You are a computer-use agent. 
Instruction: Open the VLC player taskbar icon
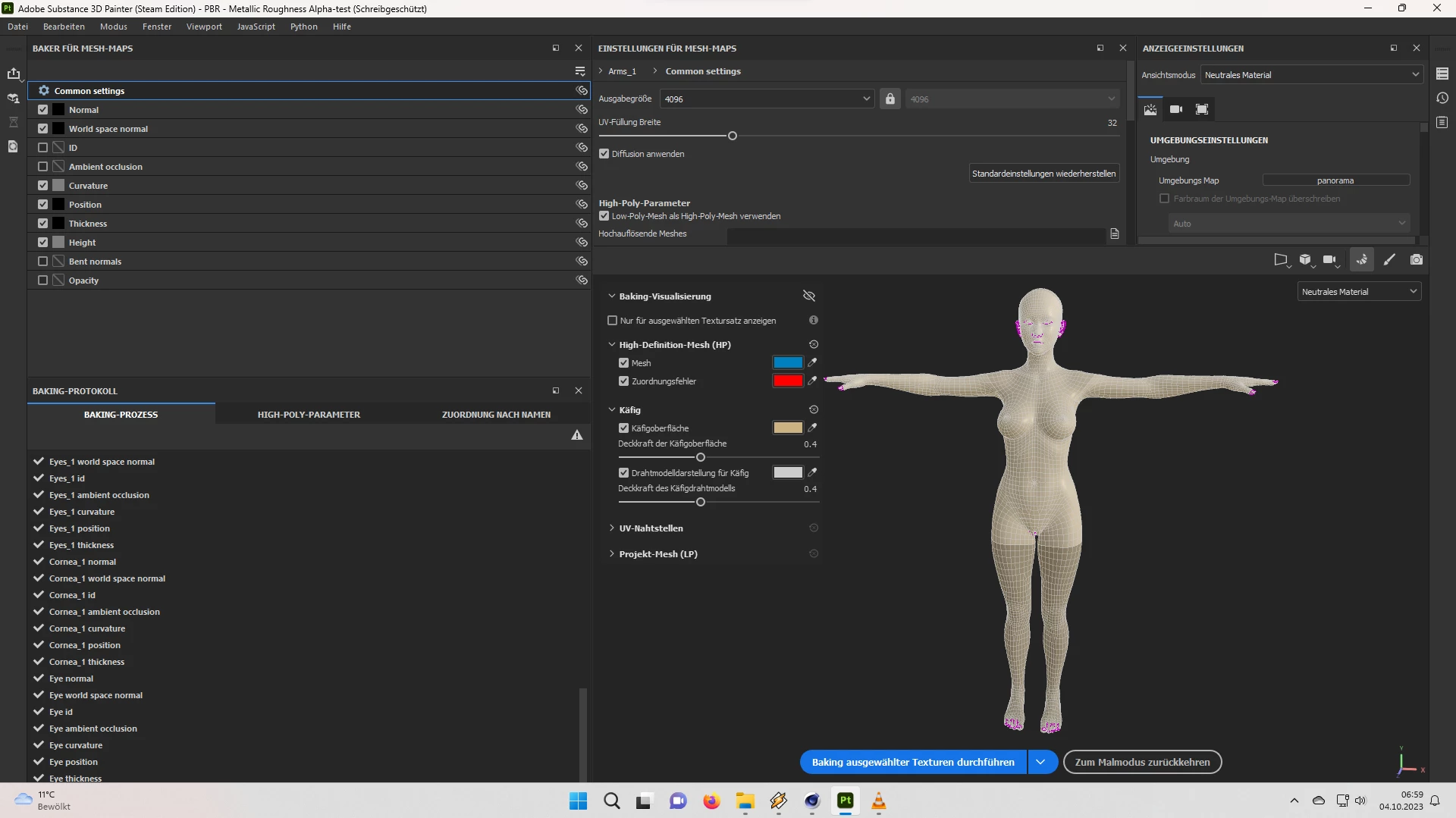[x=879, y=801]
